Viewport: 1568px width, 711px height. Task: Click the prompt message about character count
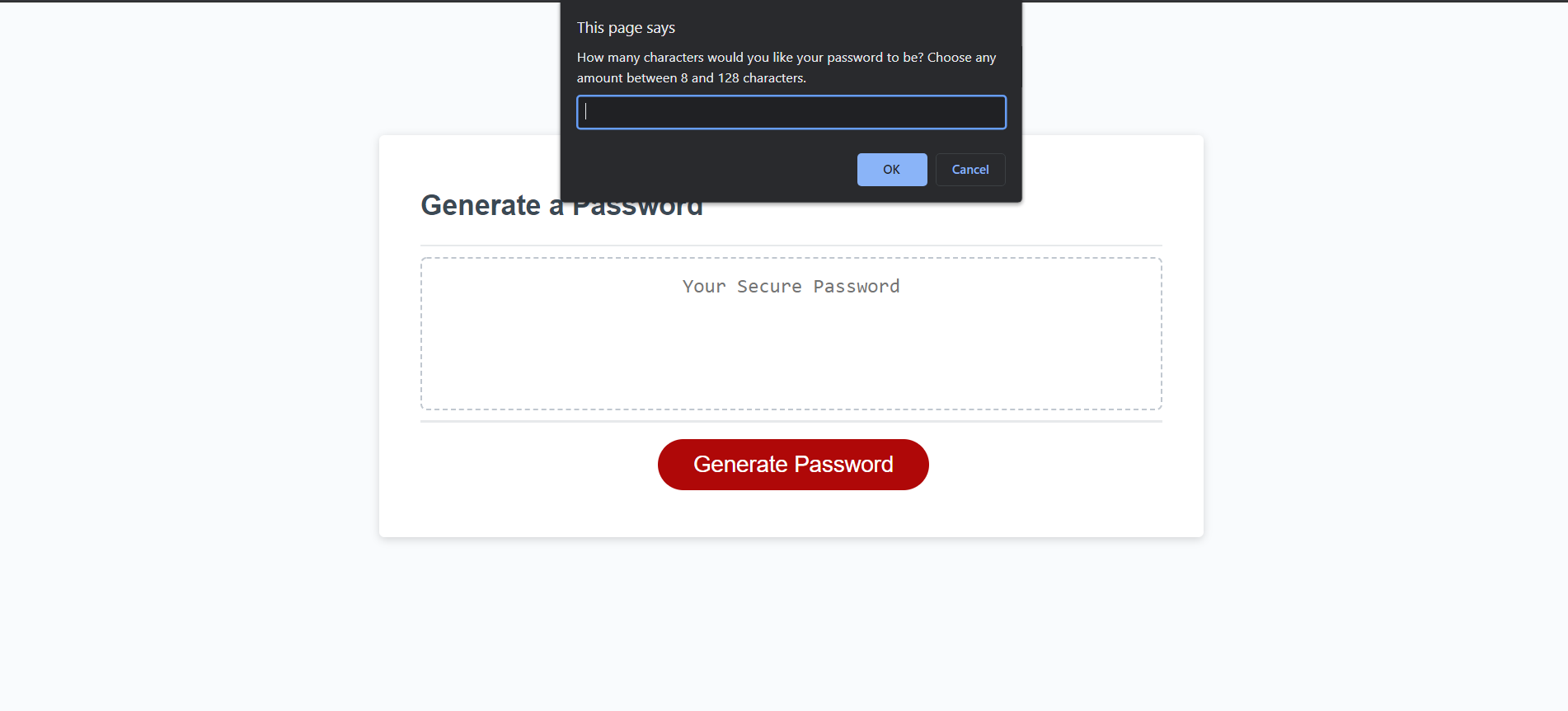(786, 67)
